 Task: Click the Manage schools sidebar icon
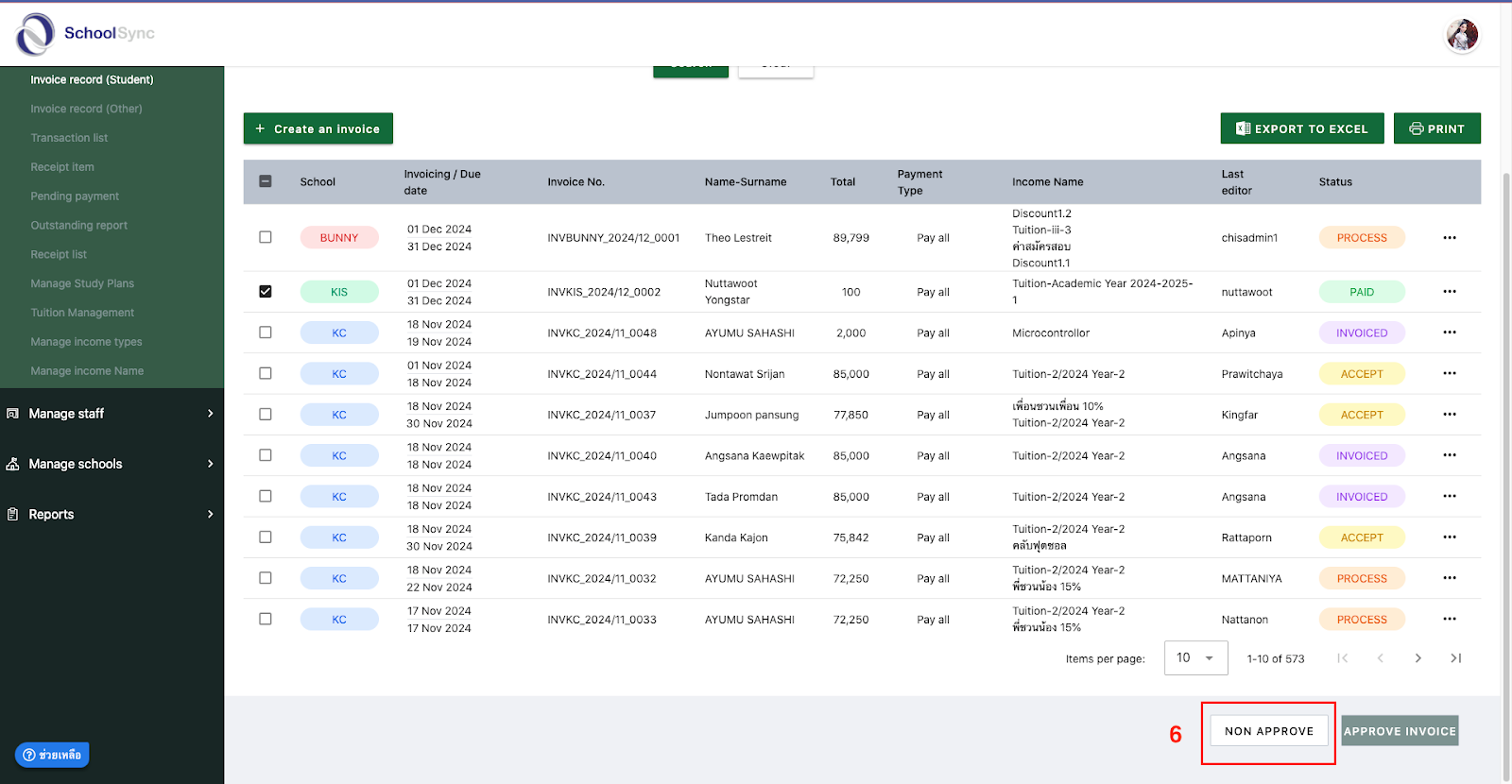coord(13,464)
